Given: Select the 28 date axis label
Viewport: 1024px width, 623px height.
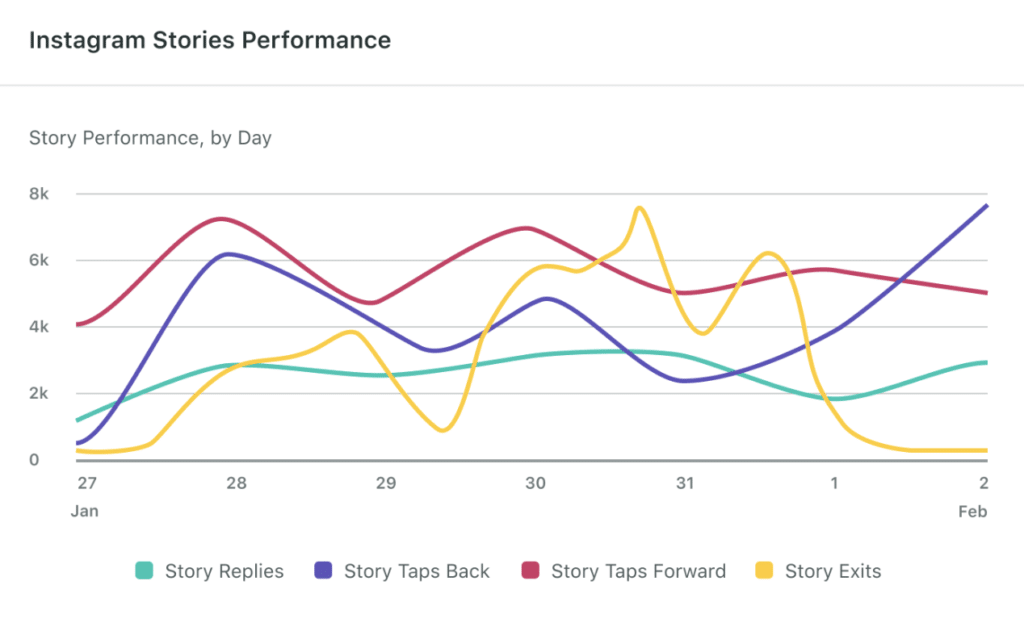Looking at the screenshot, I should pos(237,484).
